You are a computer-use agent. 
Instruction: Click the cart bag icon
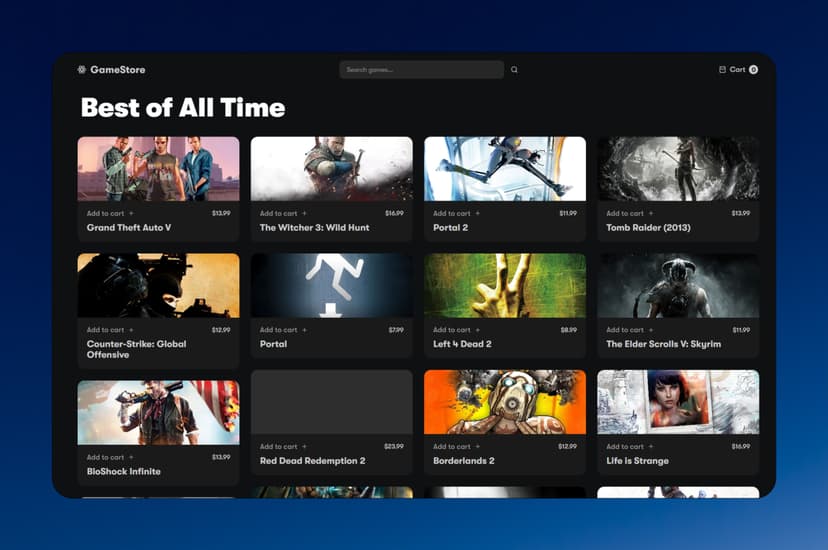(x=722, y=70)
